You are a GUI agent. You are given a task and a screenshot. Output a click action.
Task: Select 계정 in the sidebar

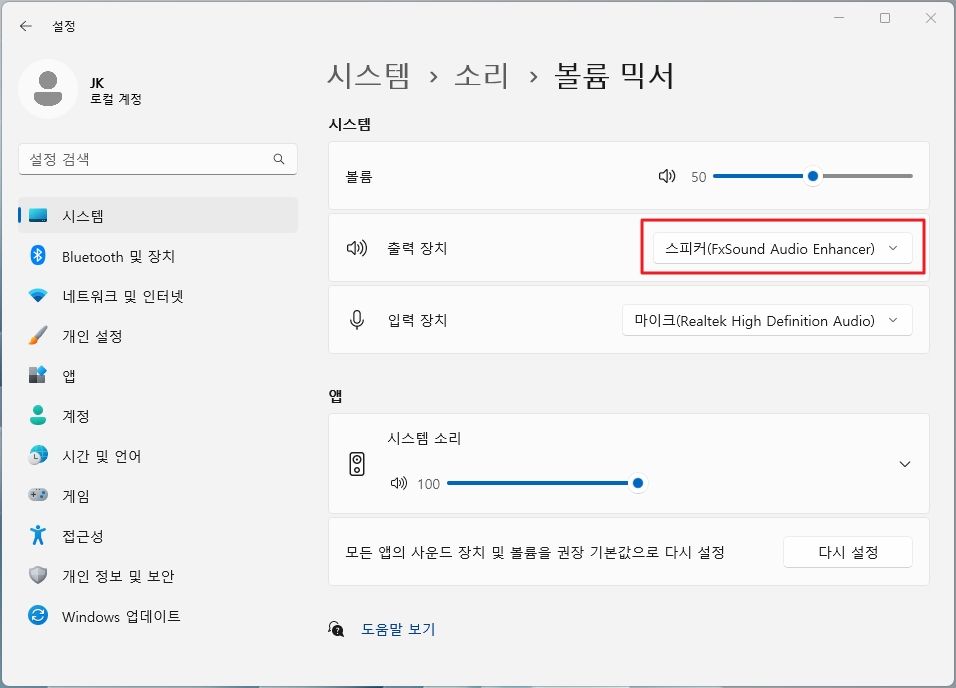pyautogui.click(x=158, y=415)
